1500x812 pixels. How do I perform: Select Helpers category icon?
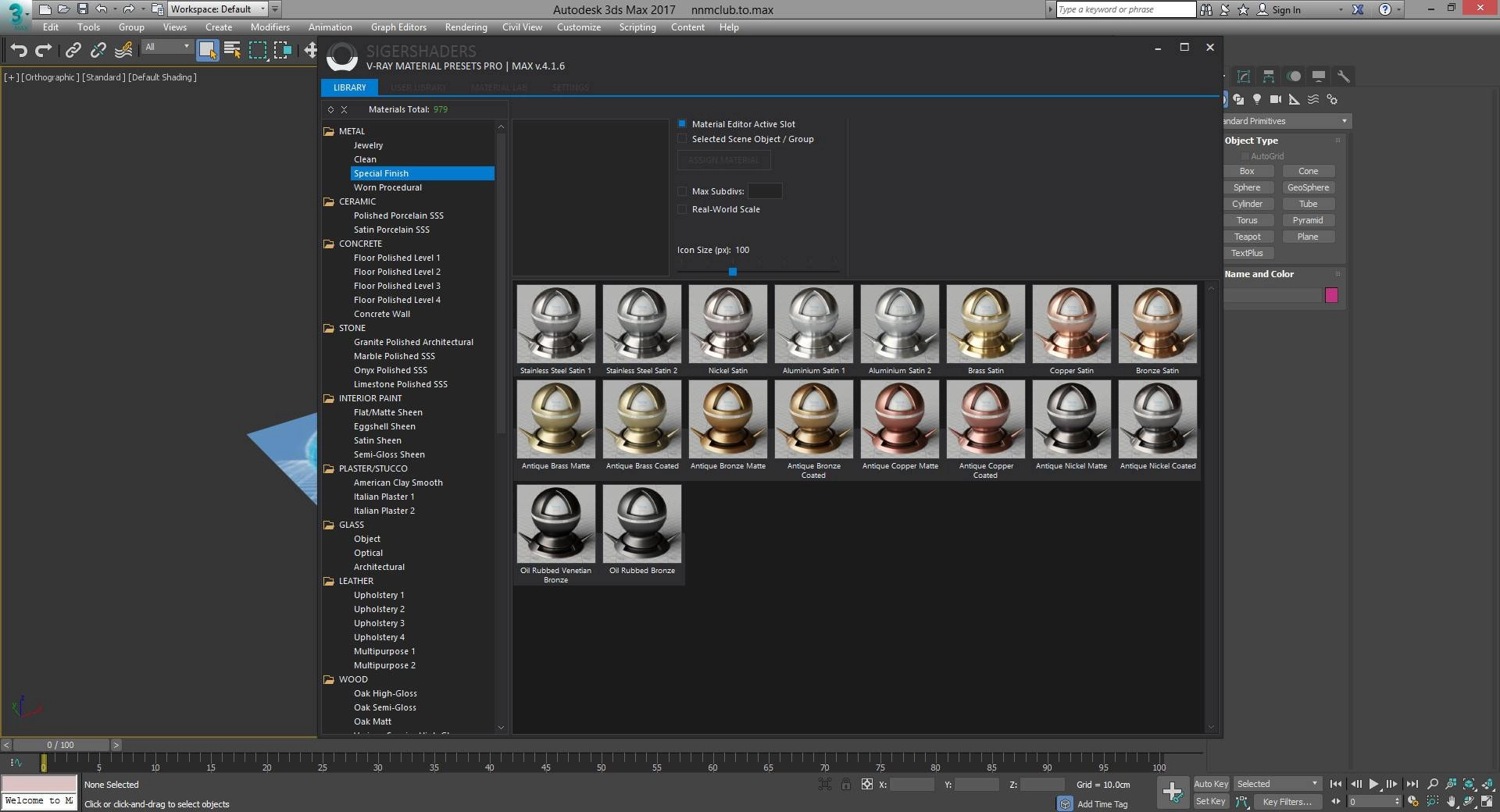coord(1295,99)
